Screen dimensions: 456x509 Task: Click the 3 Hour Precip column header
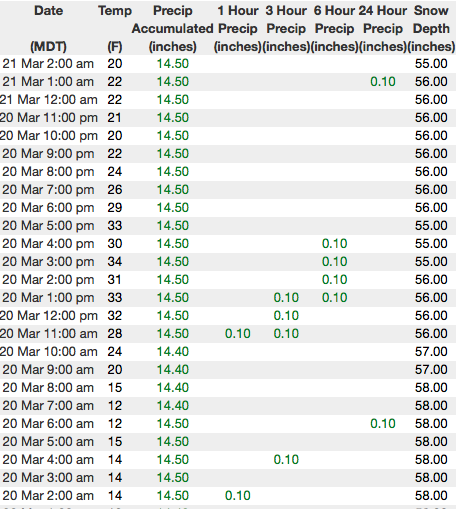pos(286,28)
